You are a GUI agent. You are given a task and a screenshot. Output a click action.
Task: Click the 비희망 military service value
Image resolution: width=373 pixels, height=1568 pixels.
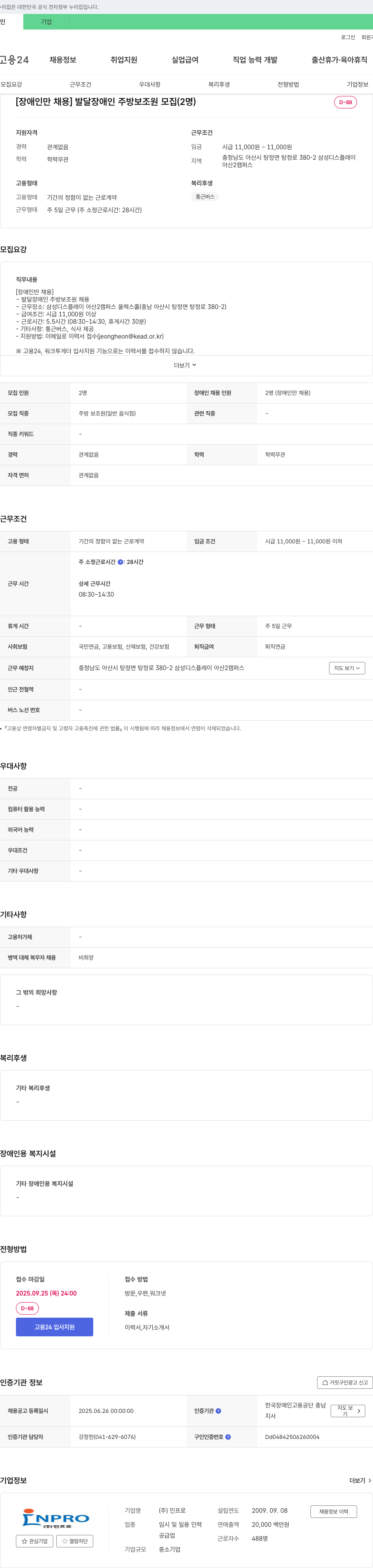86,957
